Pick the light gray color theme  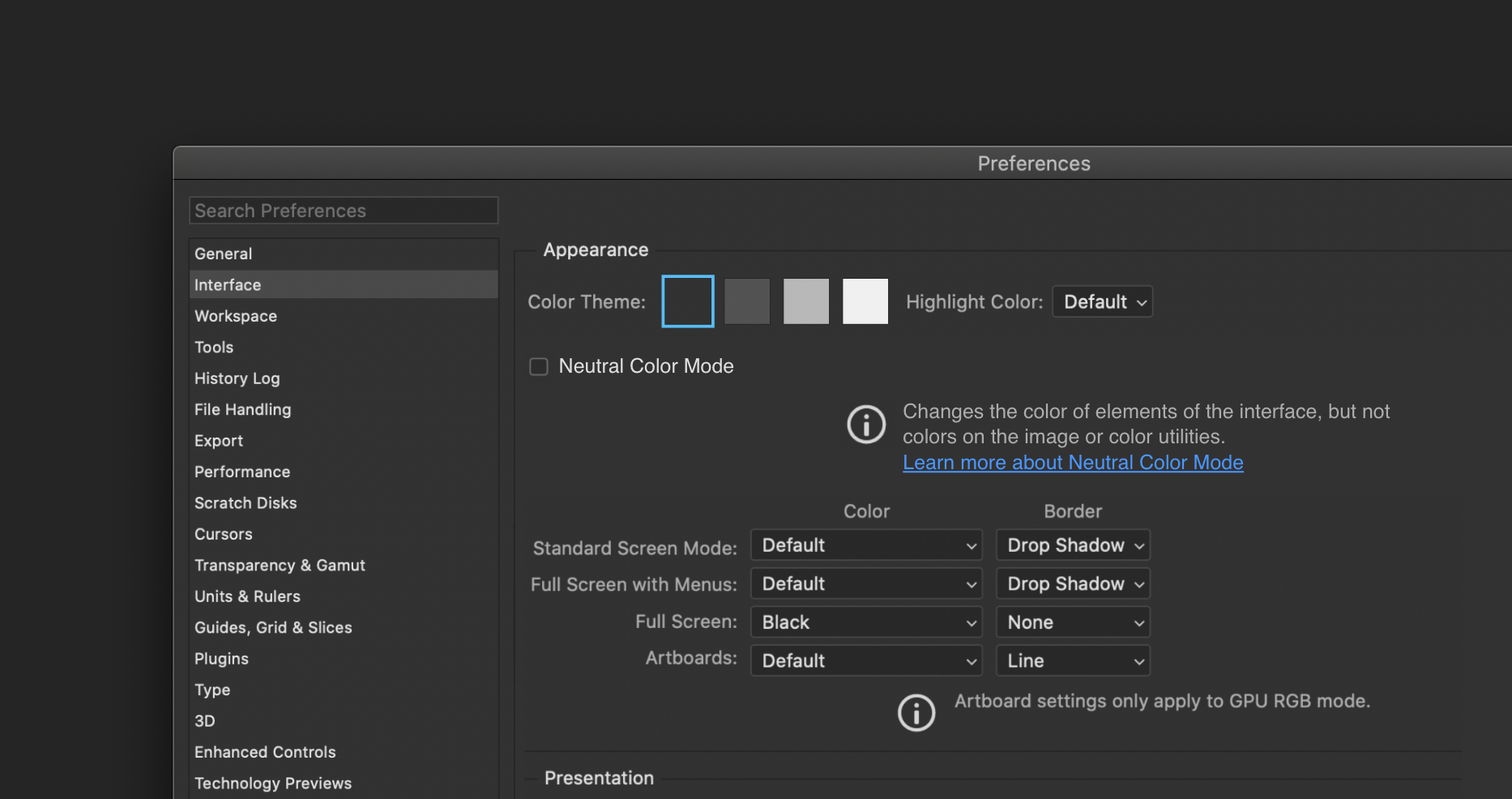point(805,301)
